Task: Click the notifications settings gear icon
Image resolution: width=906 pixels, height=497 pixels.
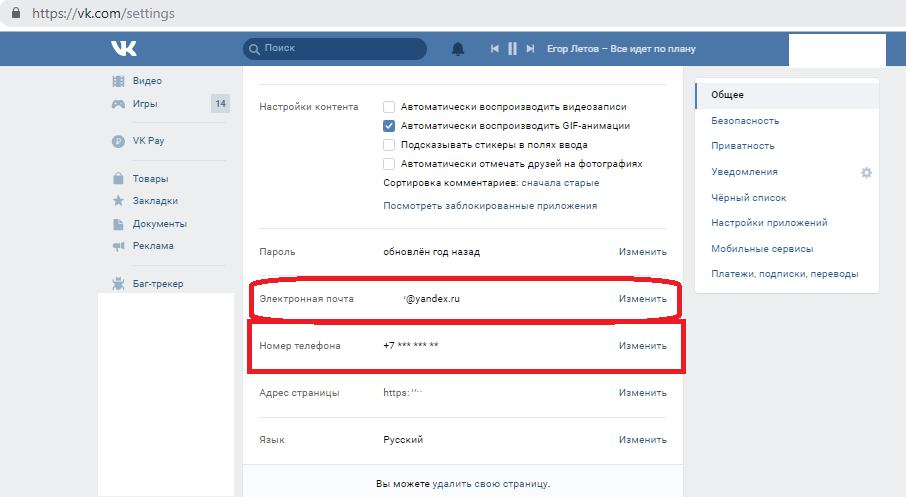Action: point(866,172)
